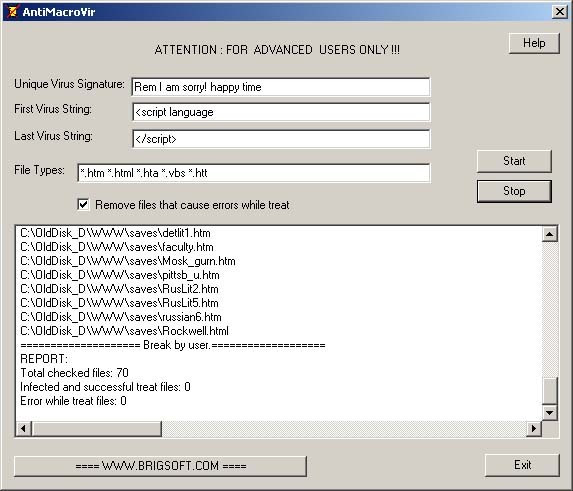The height and width of the screenshot is (491, 573).
Task: Select the faculty.htm log entry
Action: click(117, 247)
